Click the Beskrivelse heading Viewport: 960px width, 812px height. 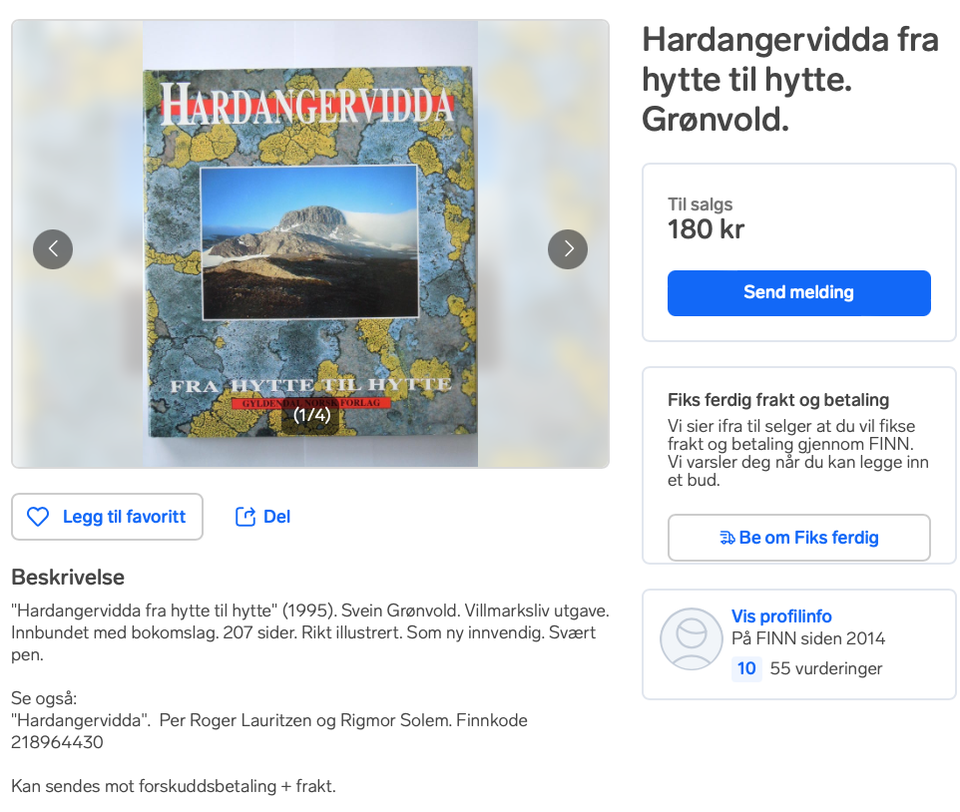(68, 577)
